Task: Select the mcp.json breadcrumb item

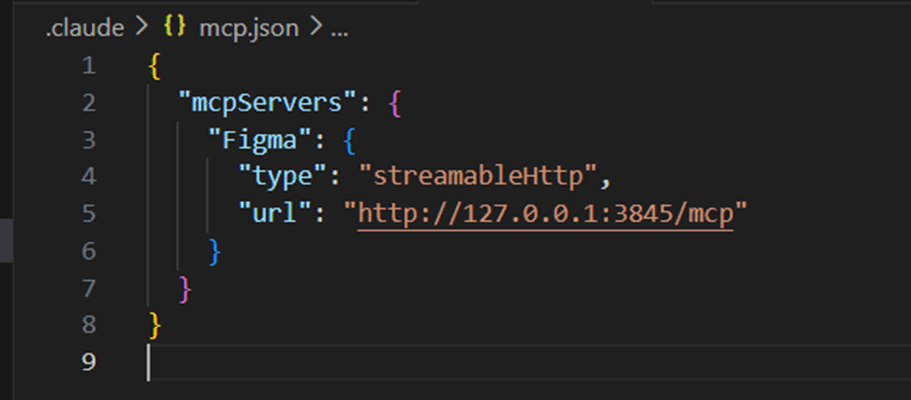Action: [x=250, y=28]
